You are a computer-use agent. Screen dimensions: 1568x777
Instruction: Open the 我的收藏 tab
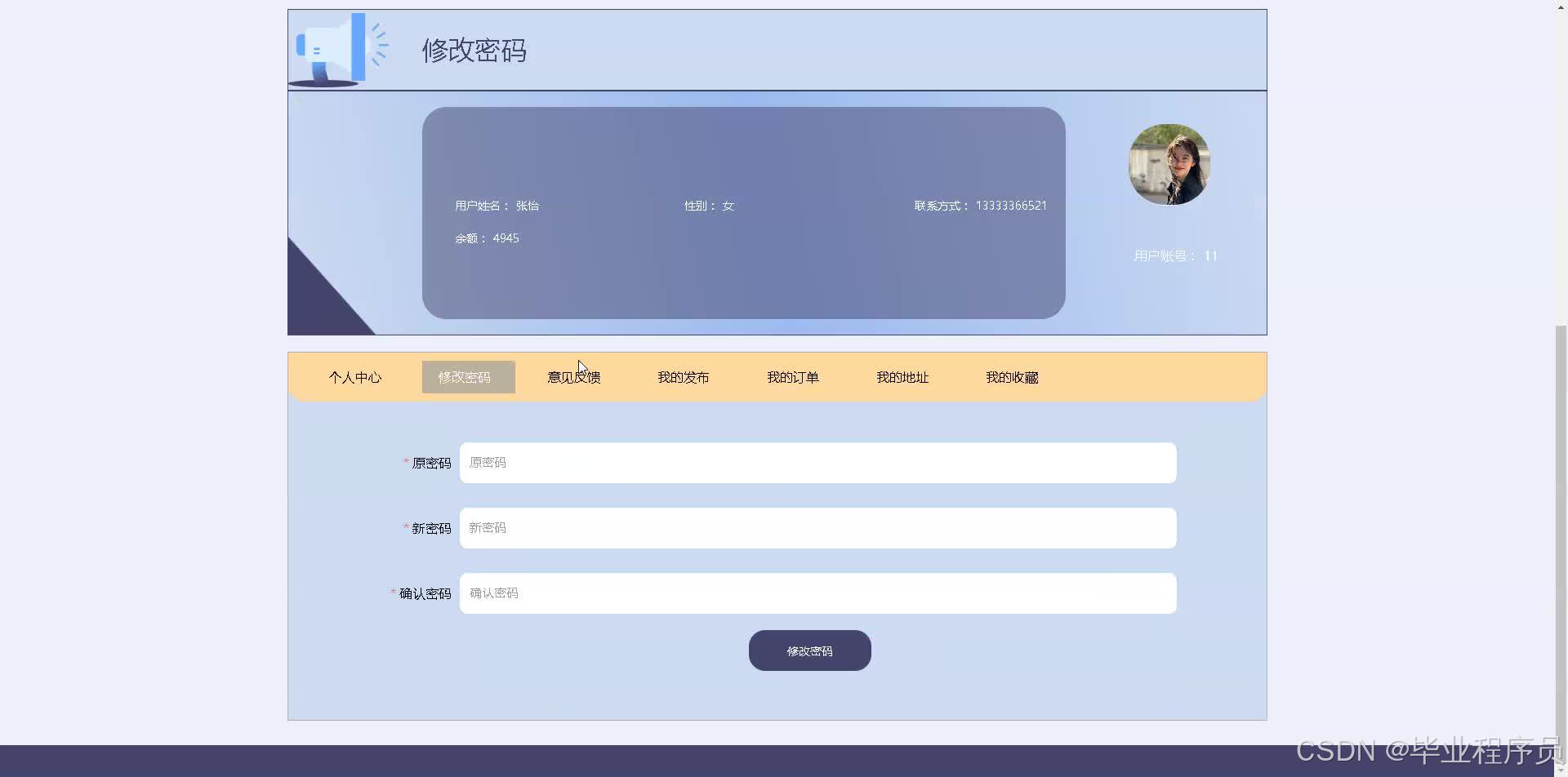tap(1012, 377)
